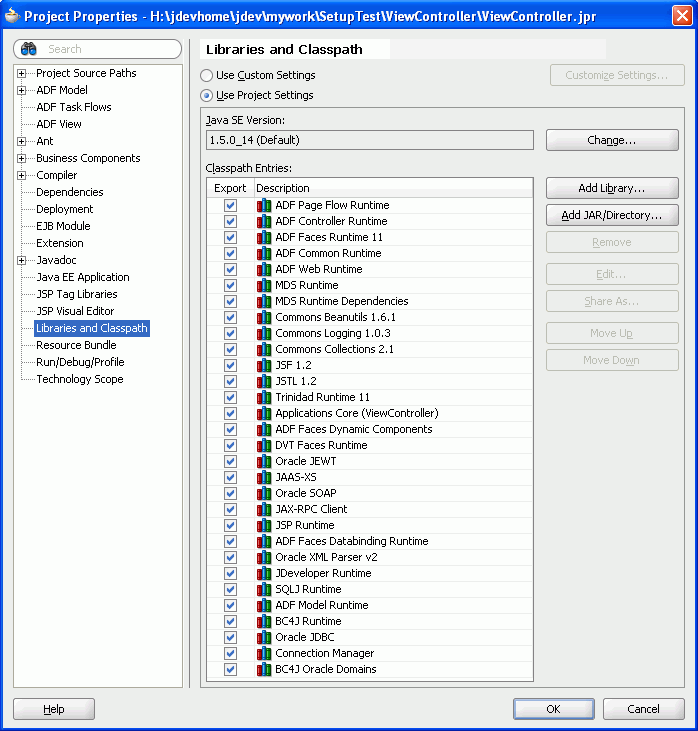Open the JSP Tag Libraries category

pos(76,294)
